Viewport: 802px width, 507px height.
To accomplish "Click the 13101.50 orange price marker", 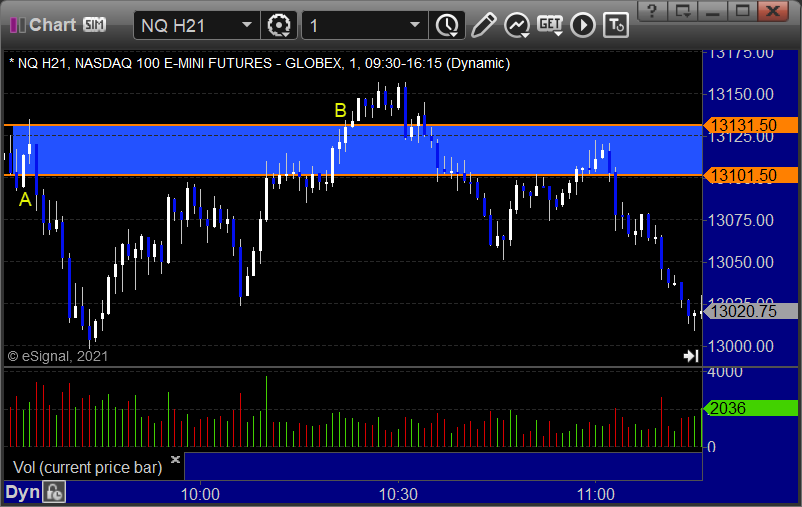I will tap(750, 175).
